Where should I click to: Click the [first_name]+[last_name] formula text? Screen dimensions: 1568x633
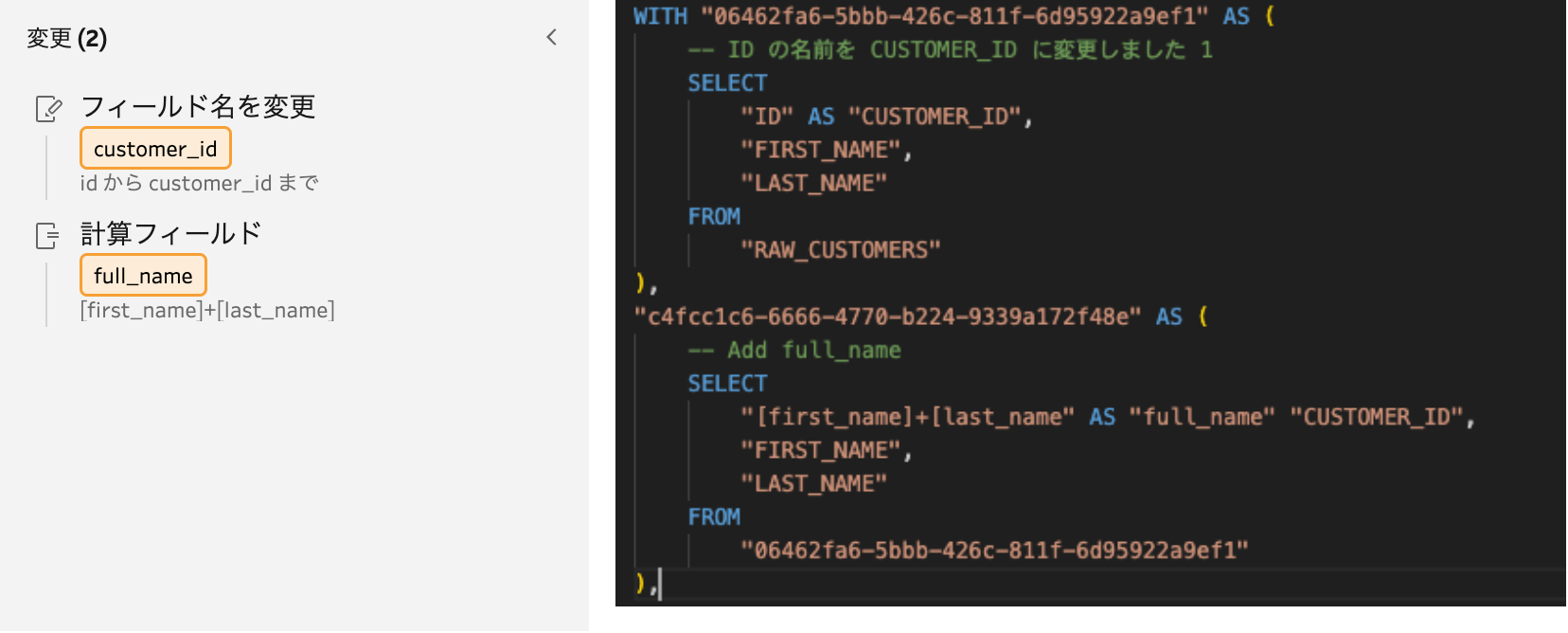pyautogui.click(x=207, y=310)
